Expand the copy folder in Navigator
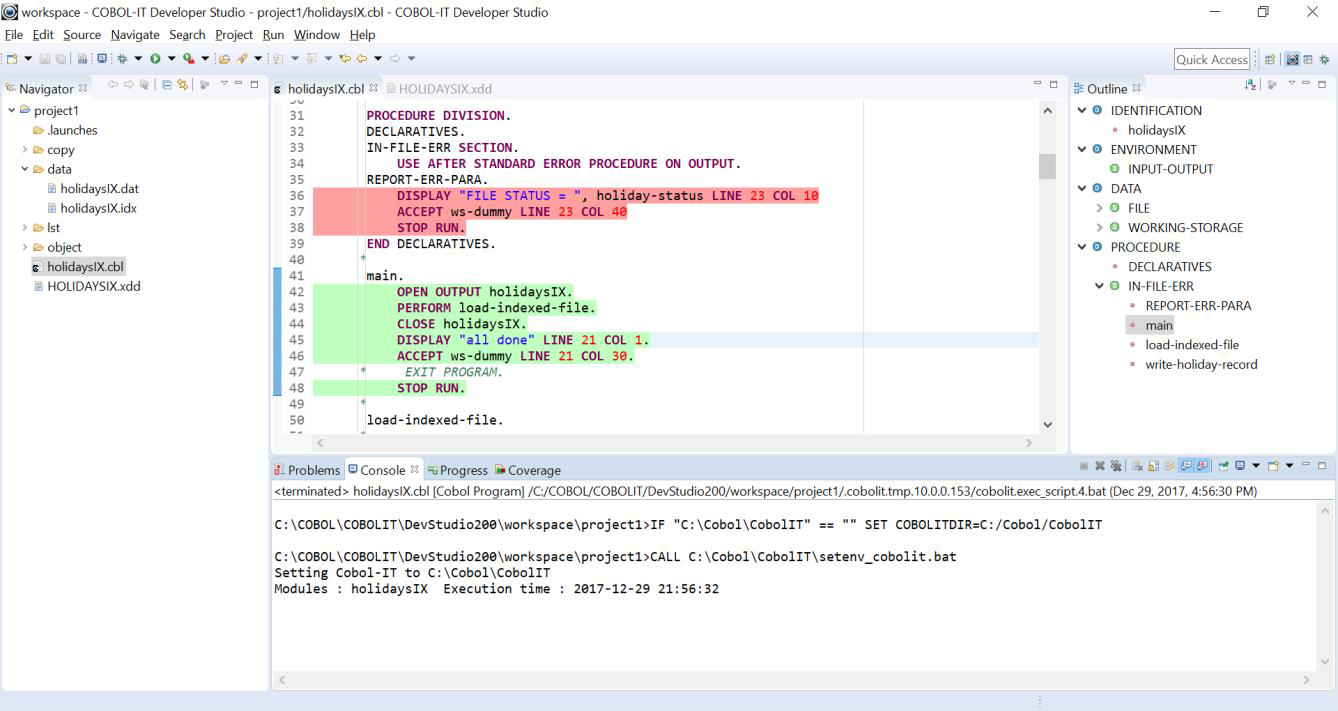The image size is (1338, 711). [25, 150]
